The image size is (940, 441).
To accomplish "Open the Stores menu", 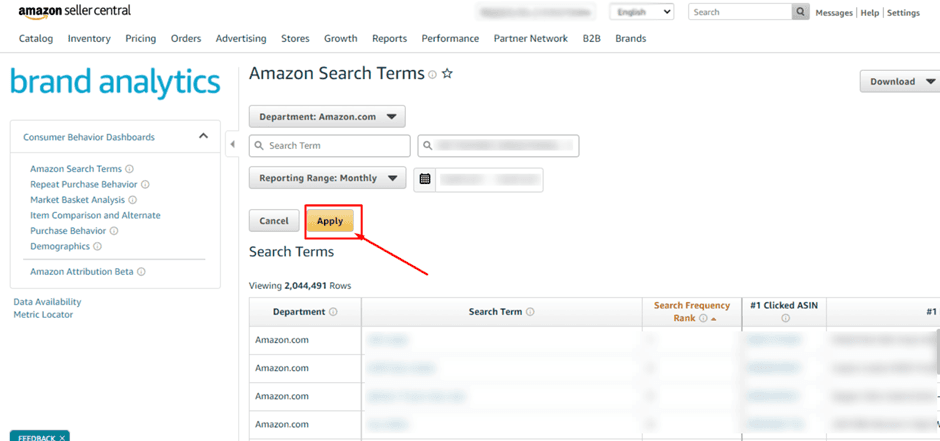I will point(296,38).
